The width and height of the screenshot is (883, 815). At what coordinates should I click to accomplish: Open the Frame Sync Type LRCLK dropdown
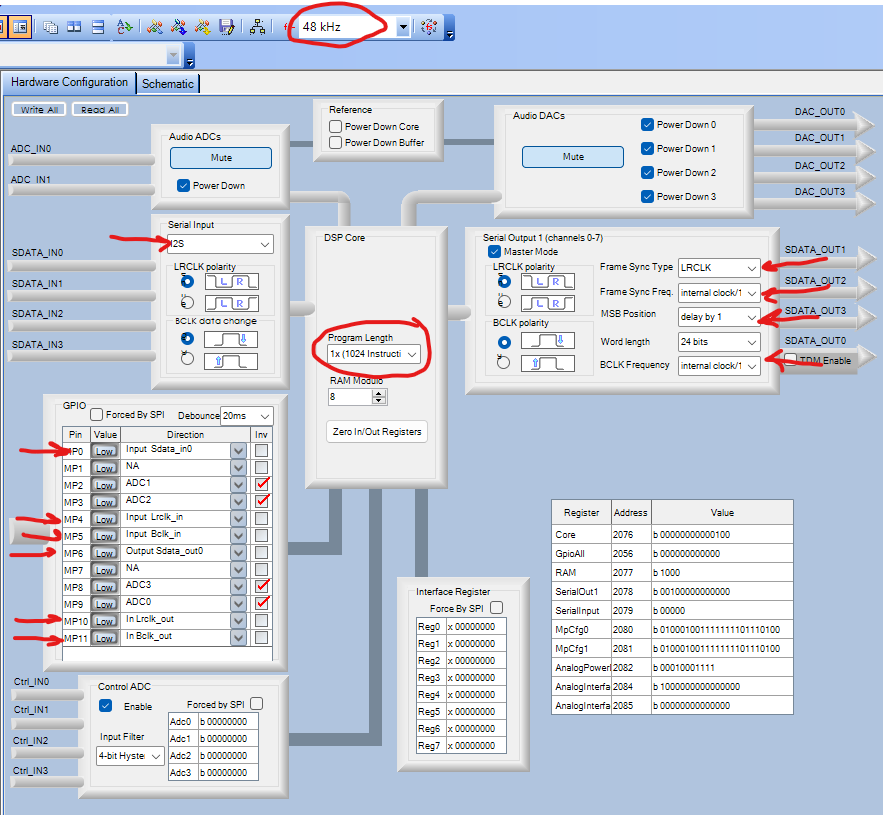pyautogui.click(x=752, y=268)
